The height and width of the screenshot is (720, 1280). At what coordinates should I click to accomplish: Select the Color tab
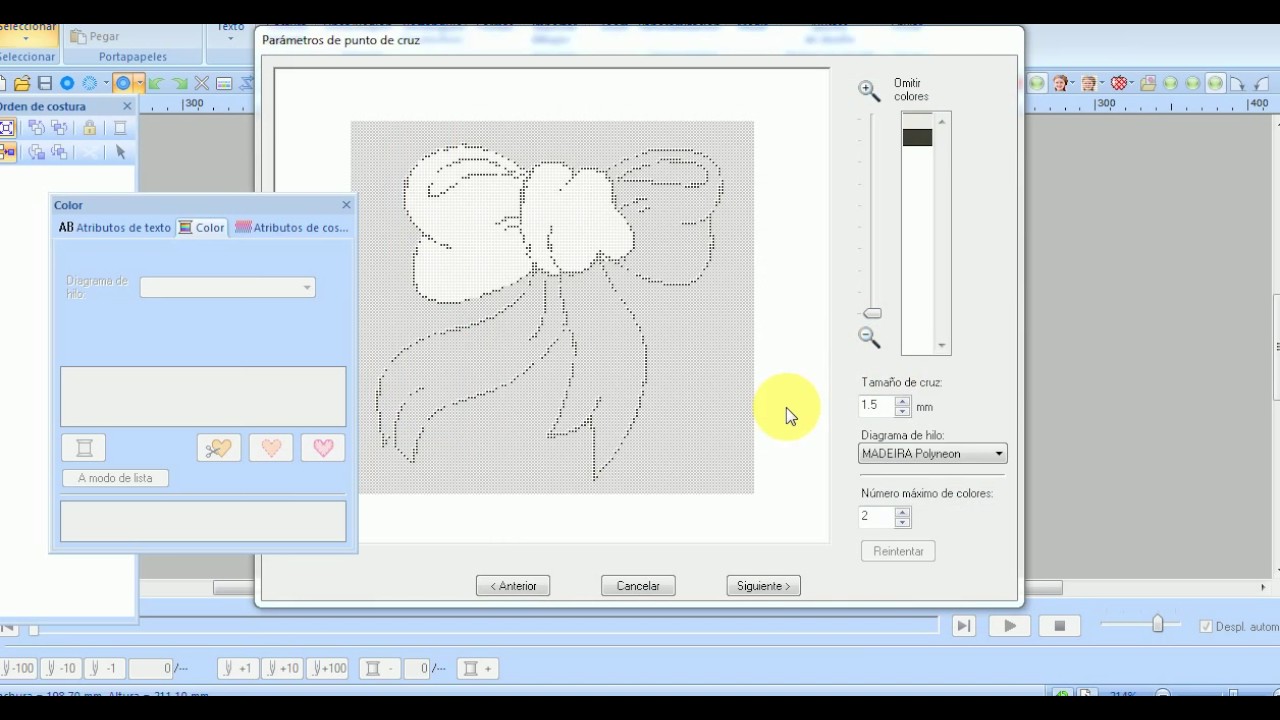(x=202, y=227)
